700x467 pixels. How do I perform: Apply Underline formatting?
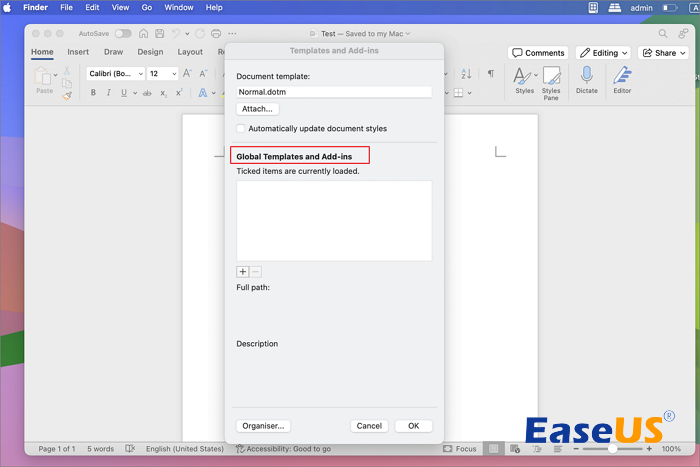point(124,93)
